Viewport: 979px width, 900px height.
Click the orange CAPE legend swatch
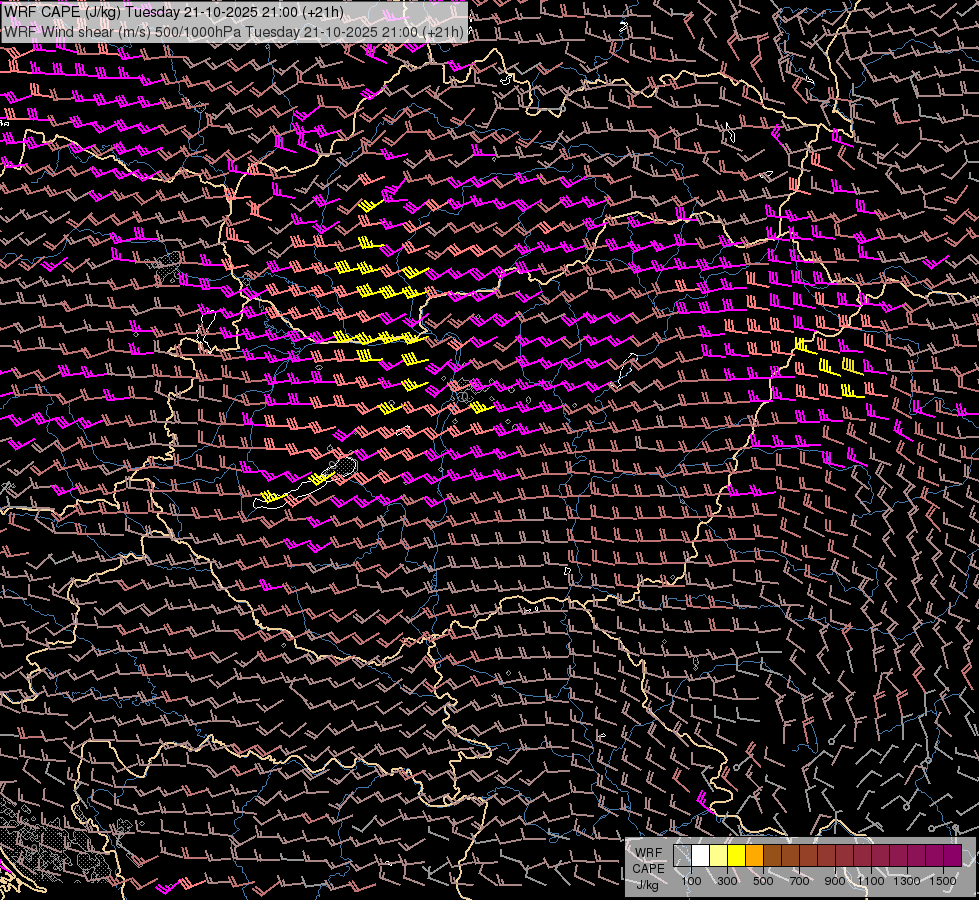tap(754, 855)
